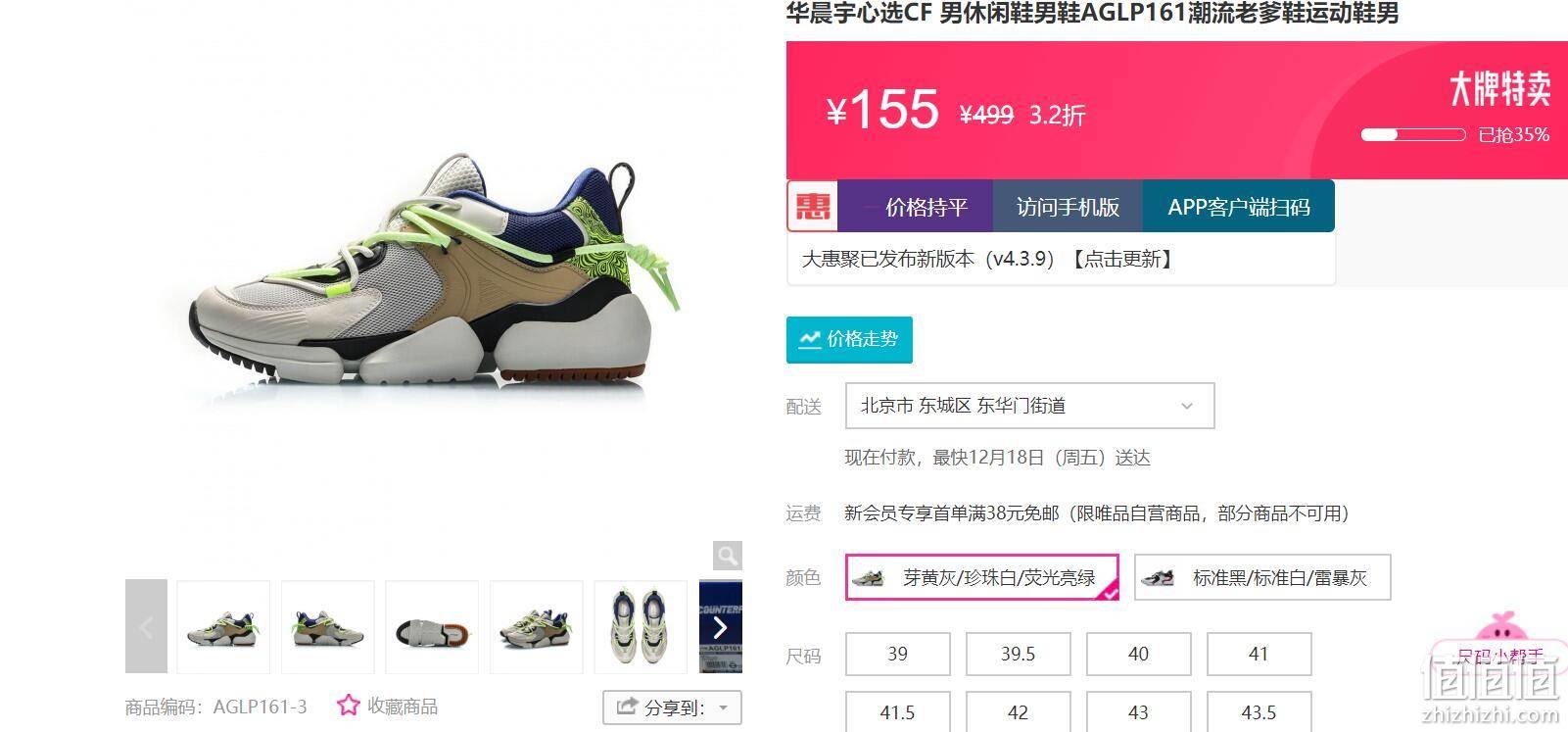Select color 芽黄灰/珍珠白/荧光亮绿
The height and width of the screenshot is (732, 1568).
tap(982, 578)
